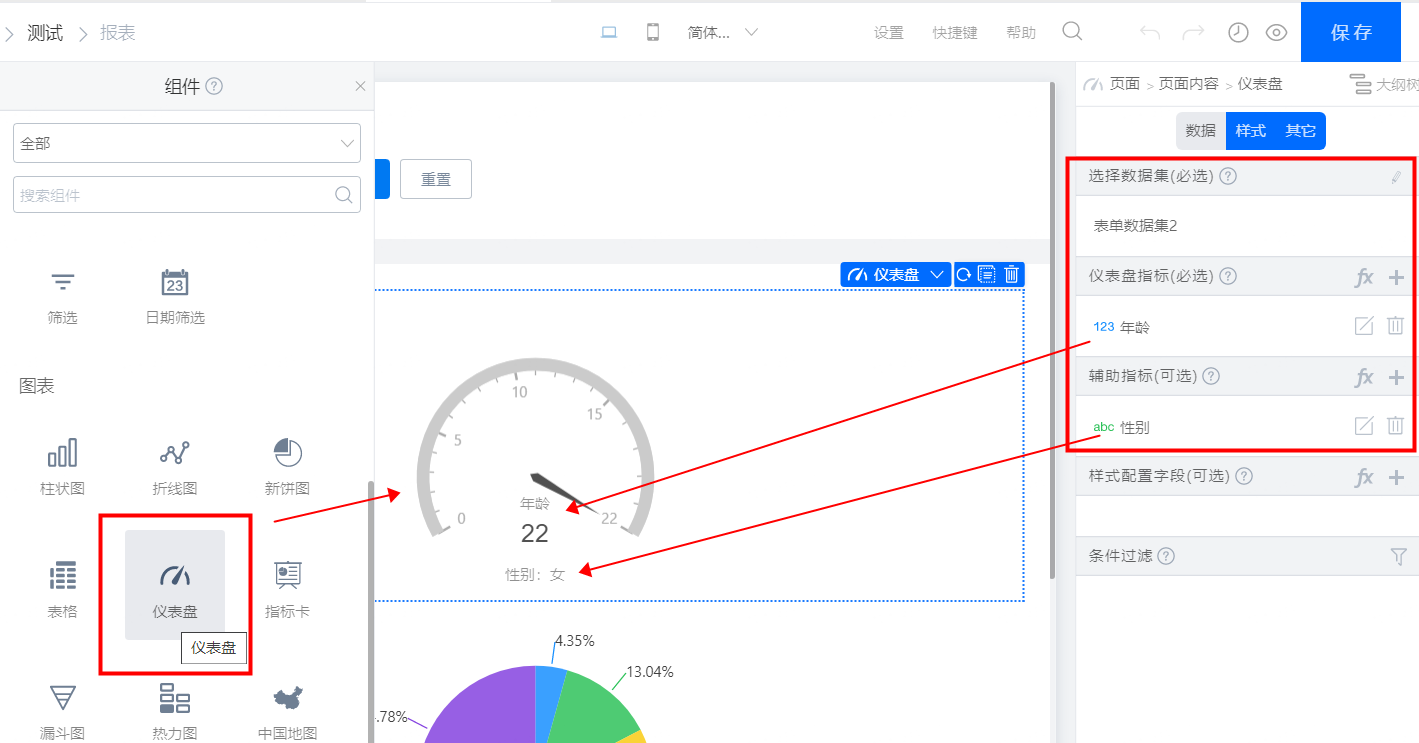Navigate to 页面 in properties breadcrumb
This screenshot has height=743, width=1419.
(1125, 84)
